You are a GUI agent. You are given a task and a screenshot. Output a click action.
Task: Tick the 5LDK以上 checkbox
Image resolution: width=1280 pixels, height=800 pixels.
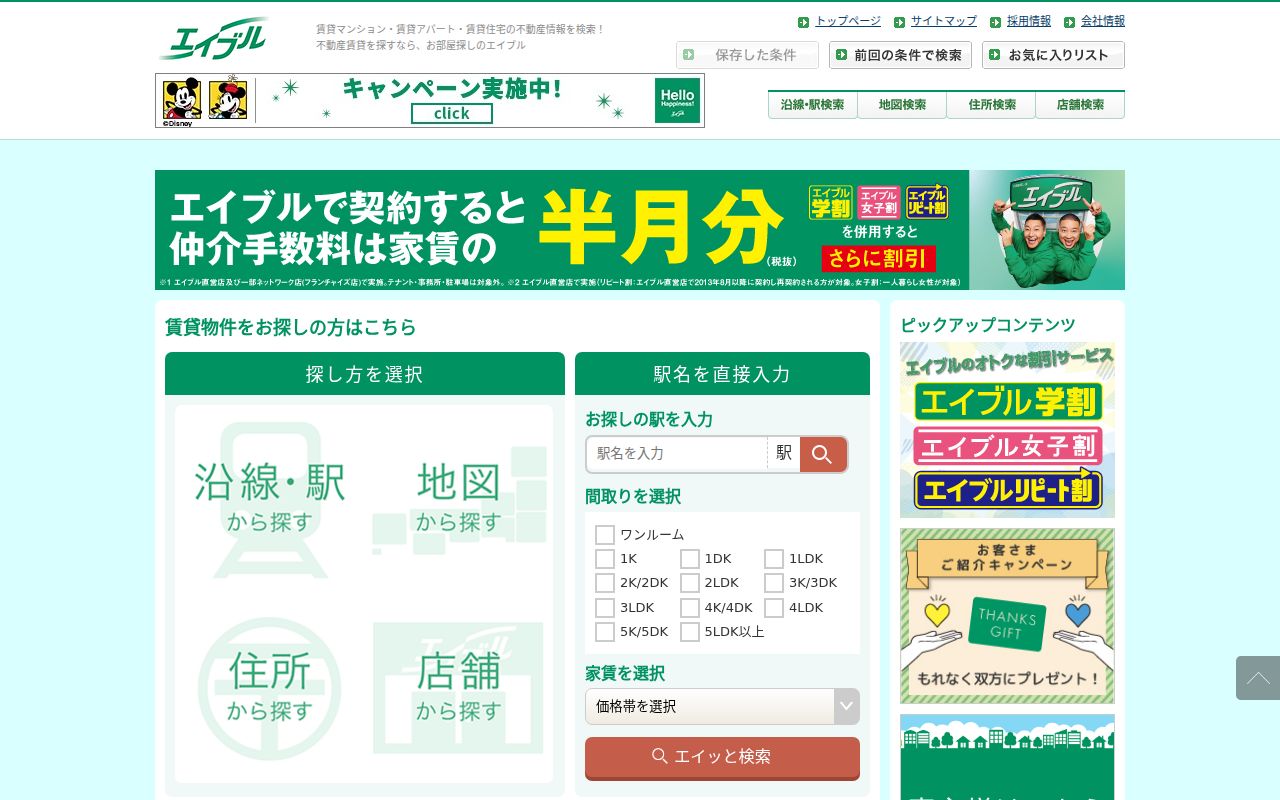pyautogui.click(x=690, y=632)
